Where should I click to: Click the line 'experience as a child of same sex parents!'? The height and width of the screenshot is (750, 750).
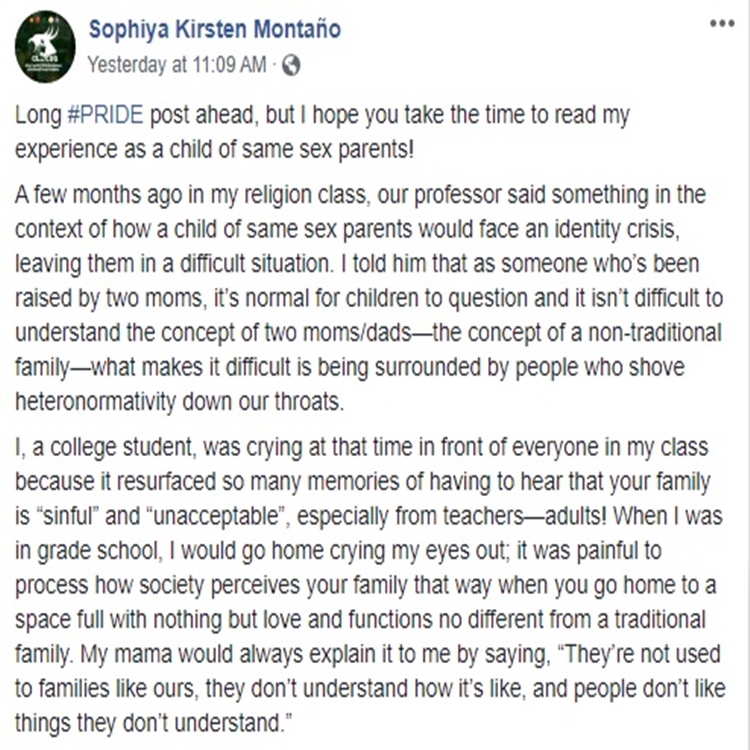pyautogui.click(x=214, y=150)
